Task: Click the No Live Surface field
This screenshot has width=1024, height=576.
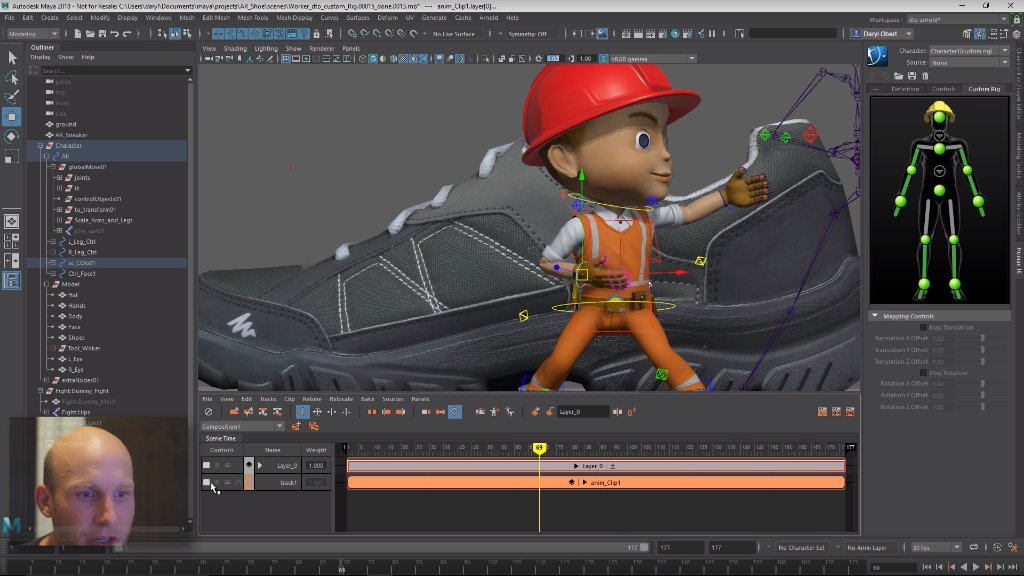Action: [x=454, y=34]
